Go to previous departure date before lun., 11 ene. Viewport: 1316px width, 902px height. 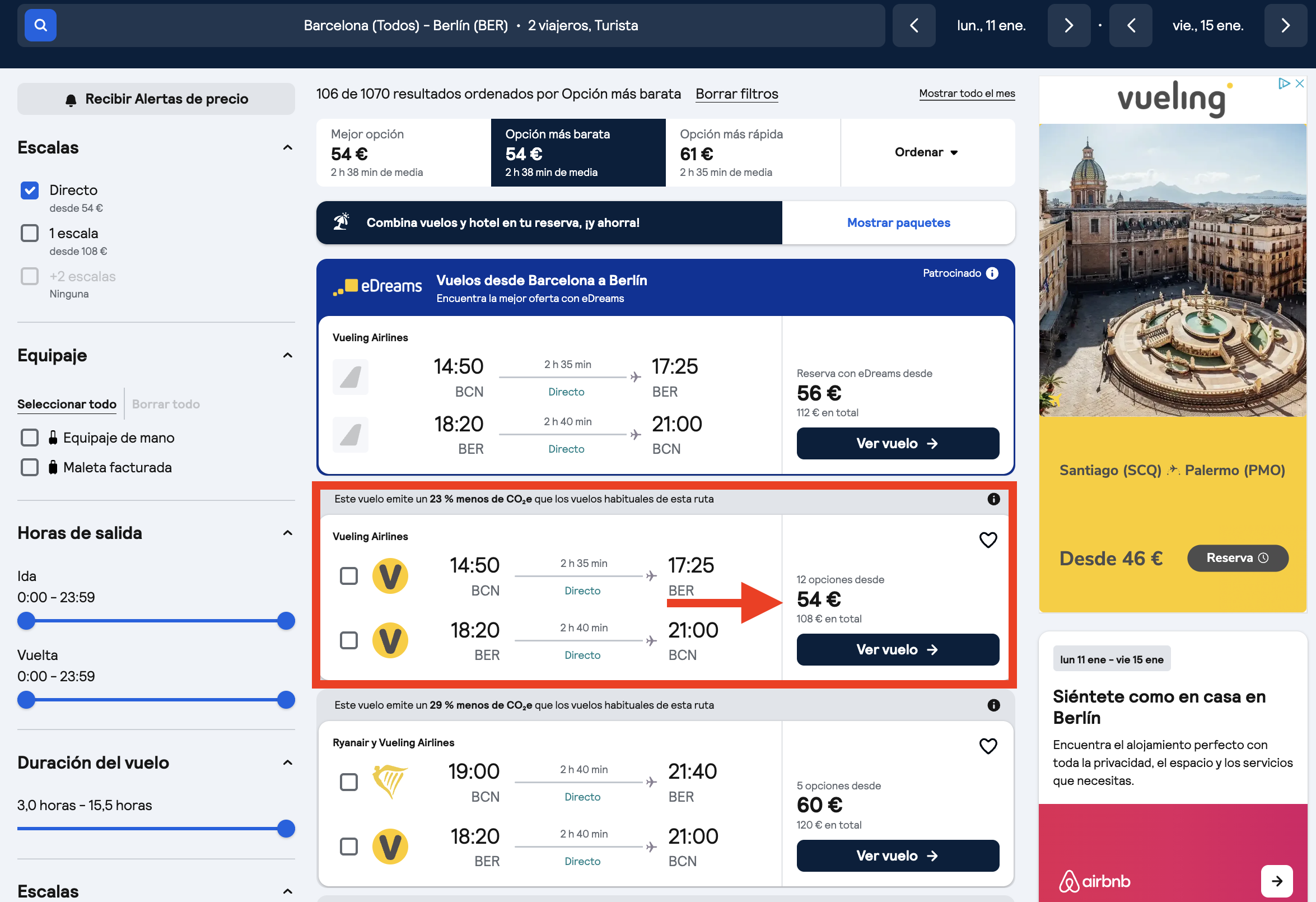tap(913, 26)
